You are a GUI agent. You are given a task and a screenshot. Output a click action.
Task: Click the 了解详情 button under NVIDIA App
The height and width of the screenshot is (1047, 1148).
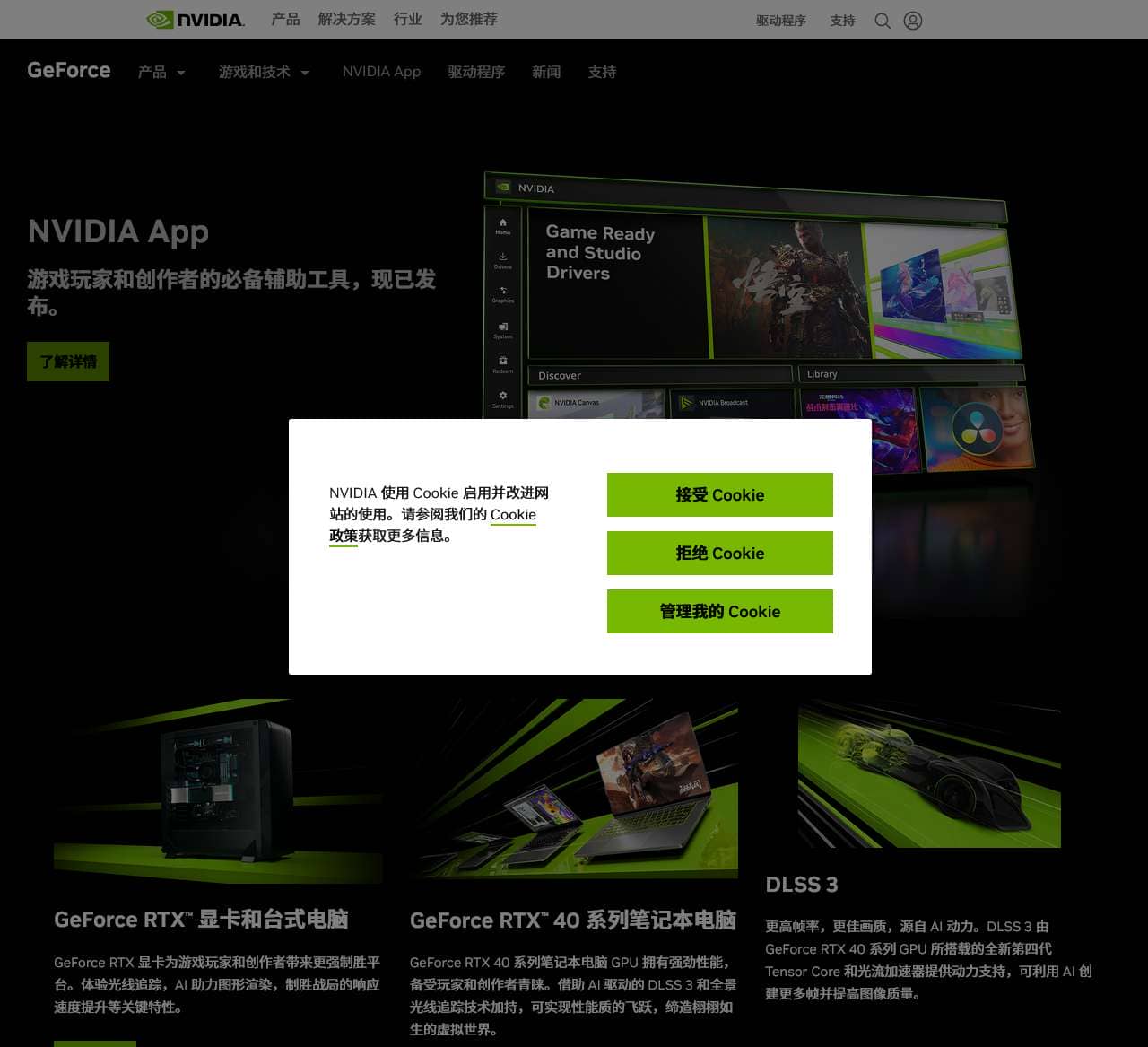(x=68, y=362)
